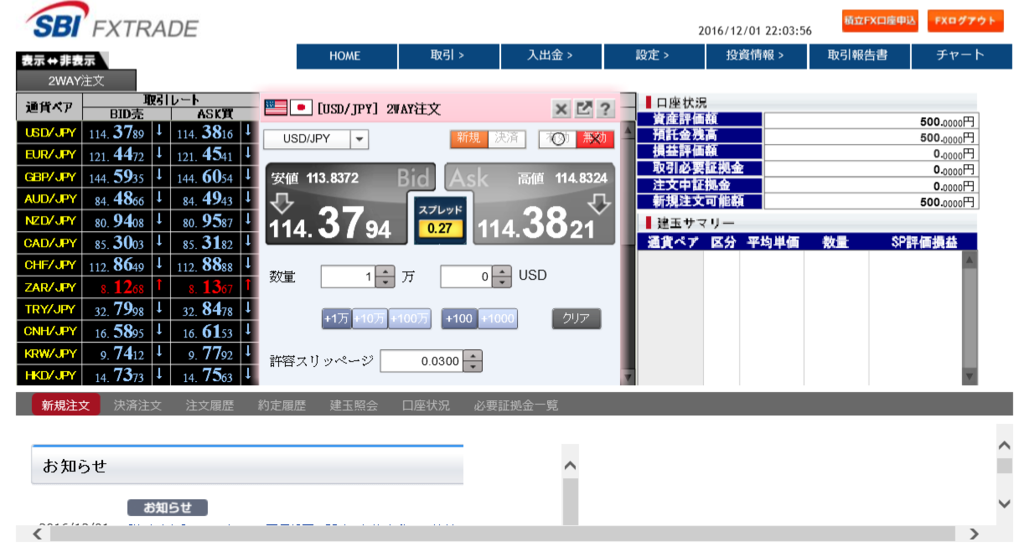The width and height of the screenshot is (1024, 547).
Task: Lower the 許容スリッページ value with its down stepper
Action: pyautogui.click(x=473, y=366)
